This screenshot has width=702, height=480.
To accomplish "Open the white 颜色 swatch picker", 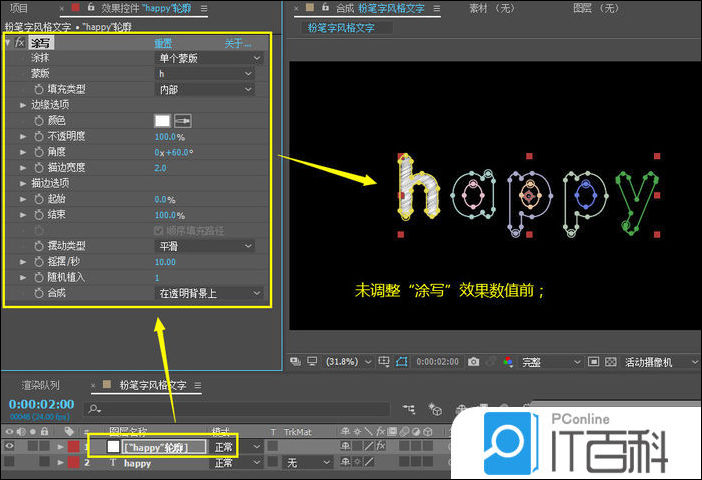I will click(x=162, y=120).
